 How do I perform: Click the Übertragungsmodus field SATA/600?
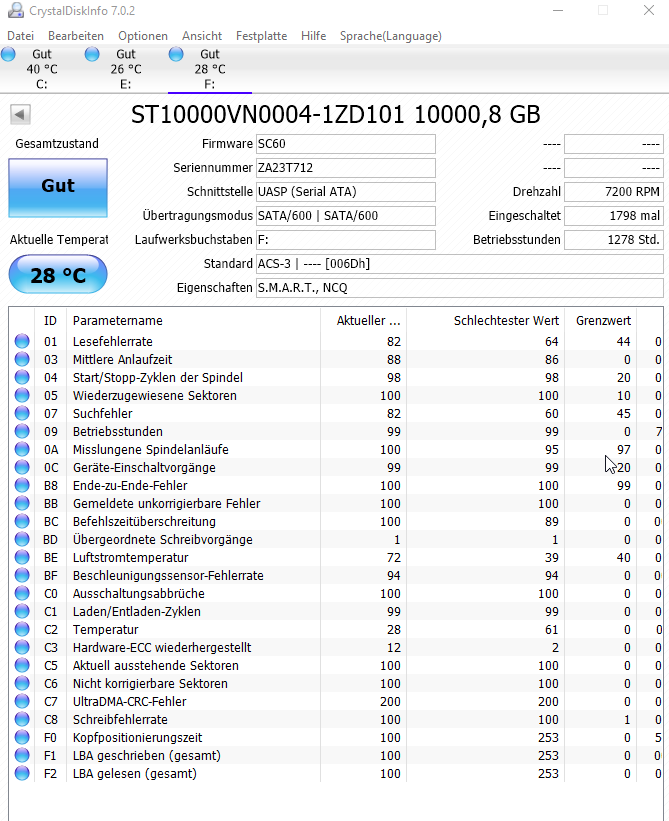(x=345, y=216)
